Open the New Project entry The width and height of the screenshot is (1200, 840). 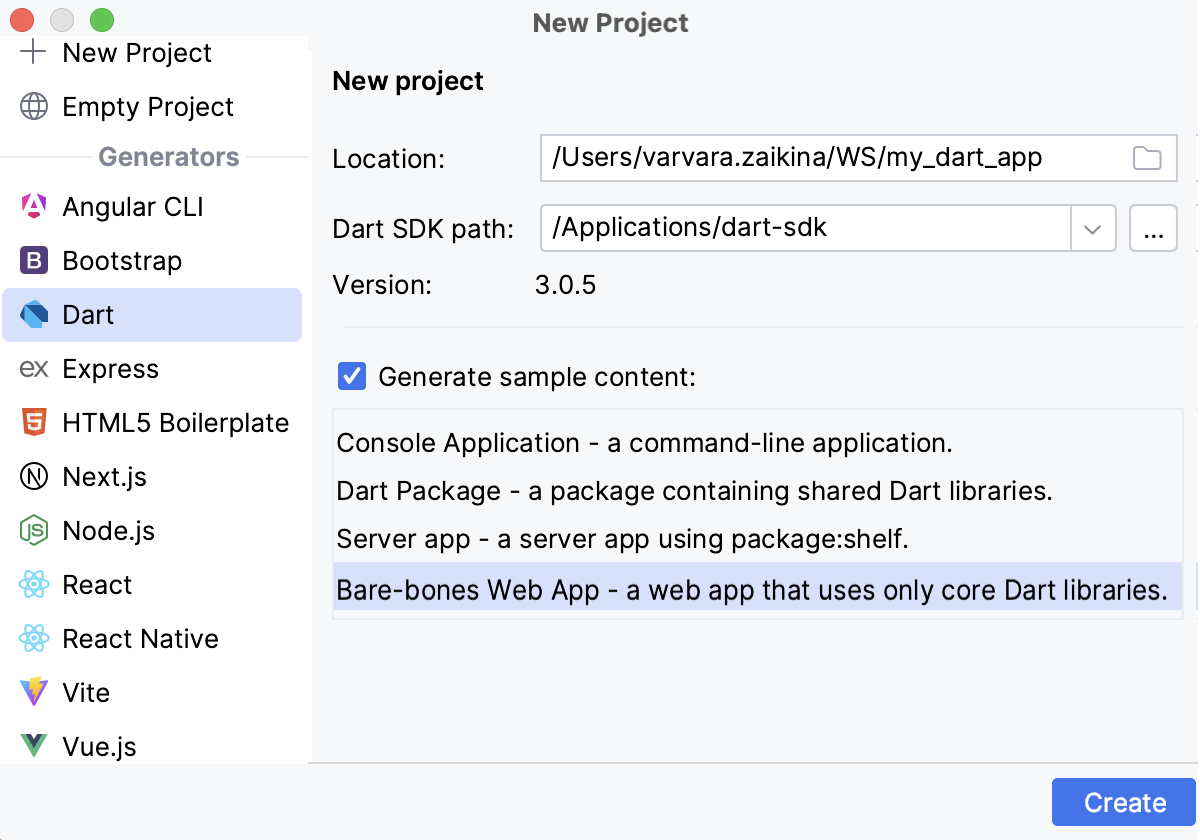point(137,52)
